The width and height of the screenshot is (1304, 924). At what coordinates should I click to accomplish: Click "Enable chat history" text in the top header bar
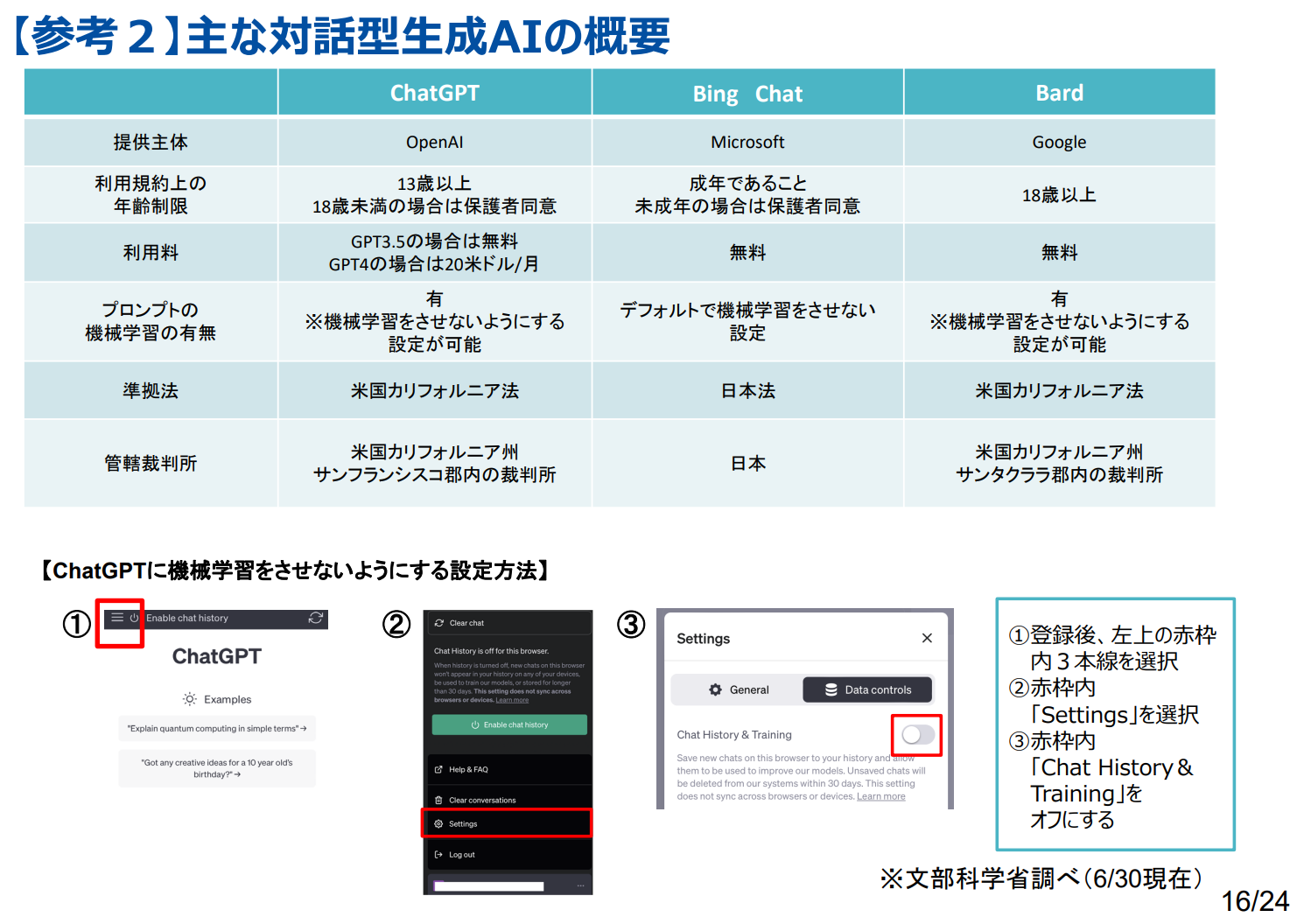pos(187,618)
